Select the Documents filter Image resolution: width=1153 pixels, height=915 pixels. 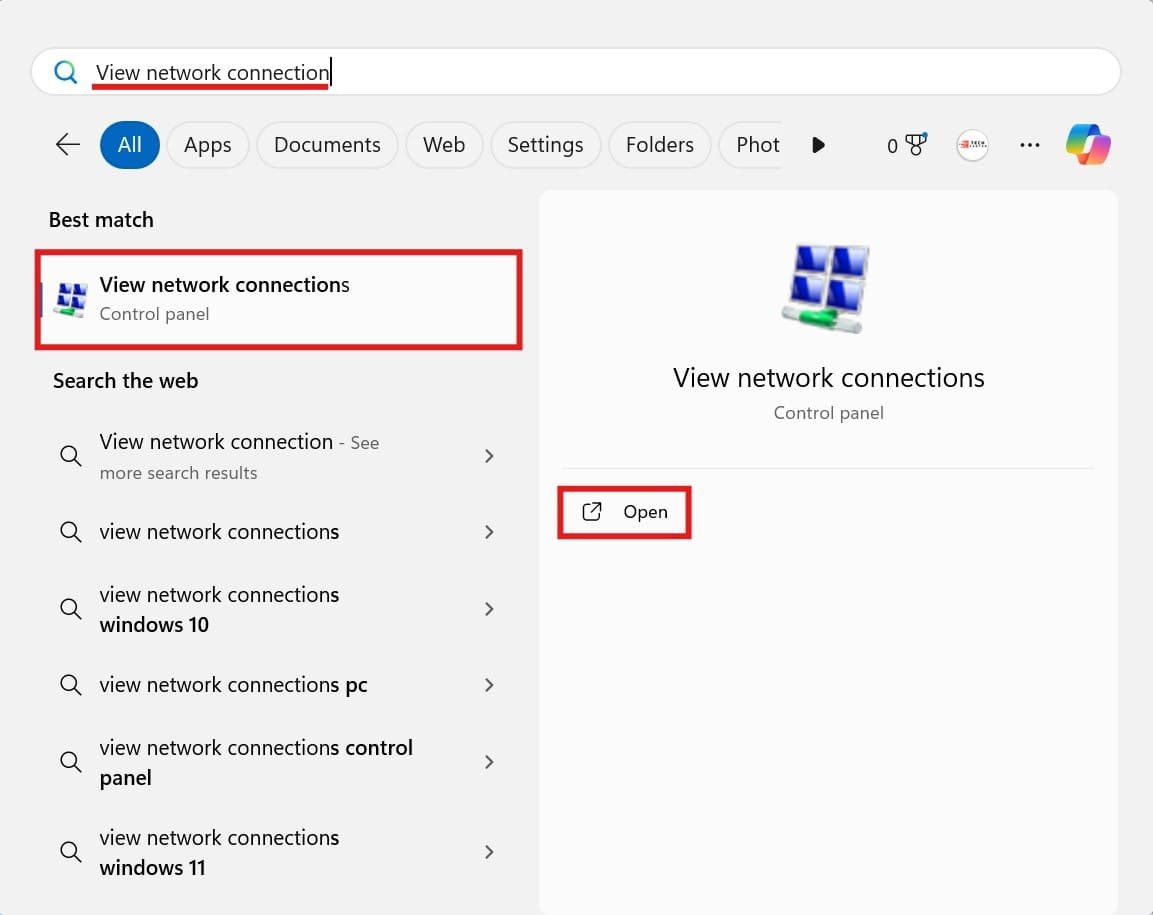327,144
